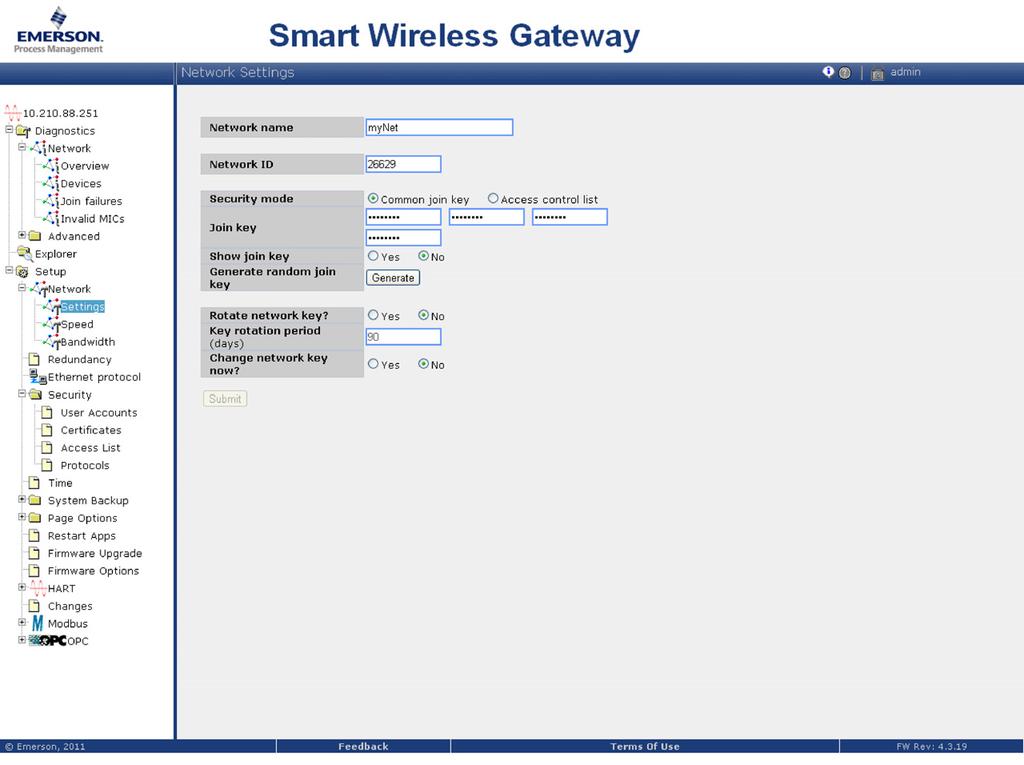
Task: Click the Security folder icon
Action: [35, 395]
